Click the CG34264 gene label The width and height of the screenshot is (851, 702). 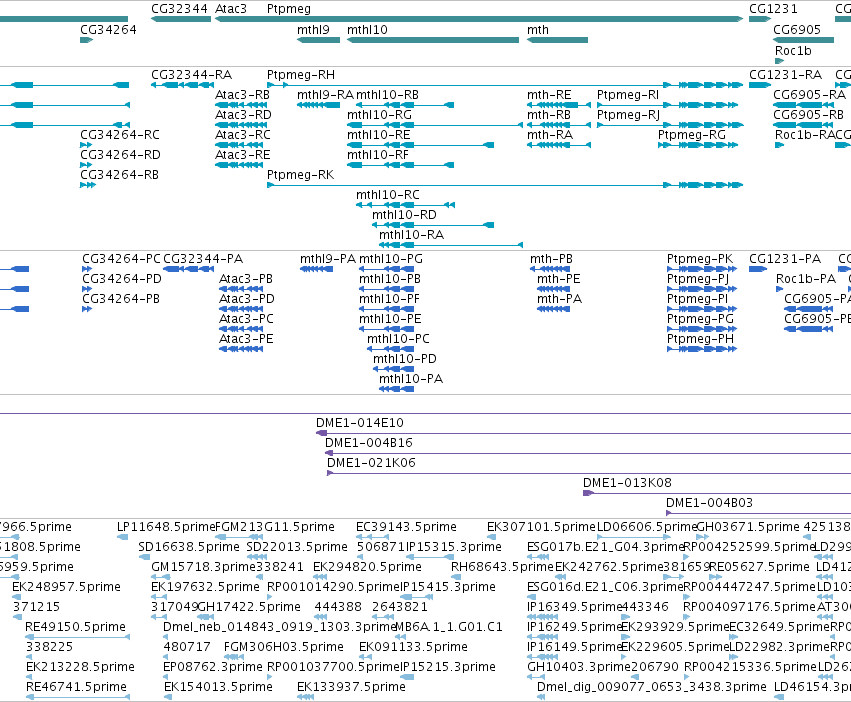tap(108, 30)
